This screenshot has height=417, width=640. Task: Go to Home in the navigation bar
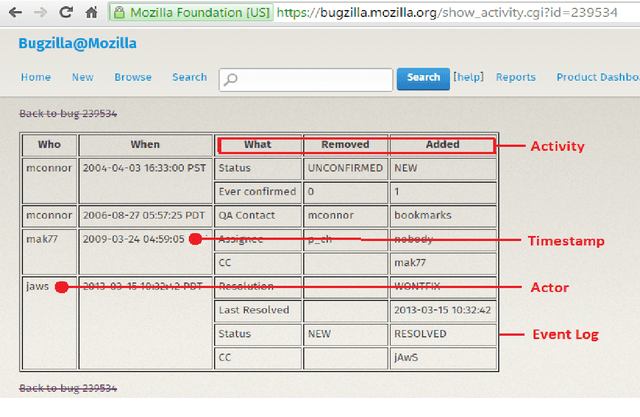[x=36, y=78]
